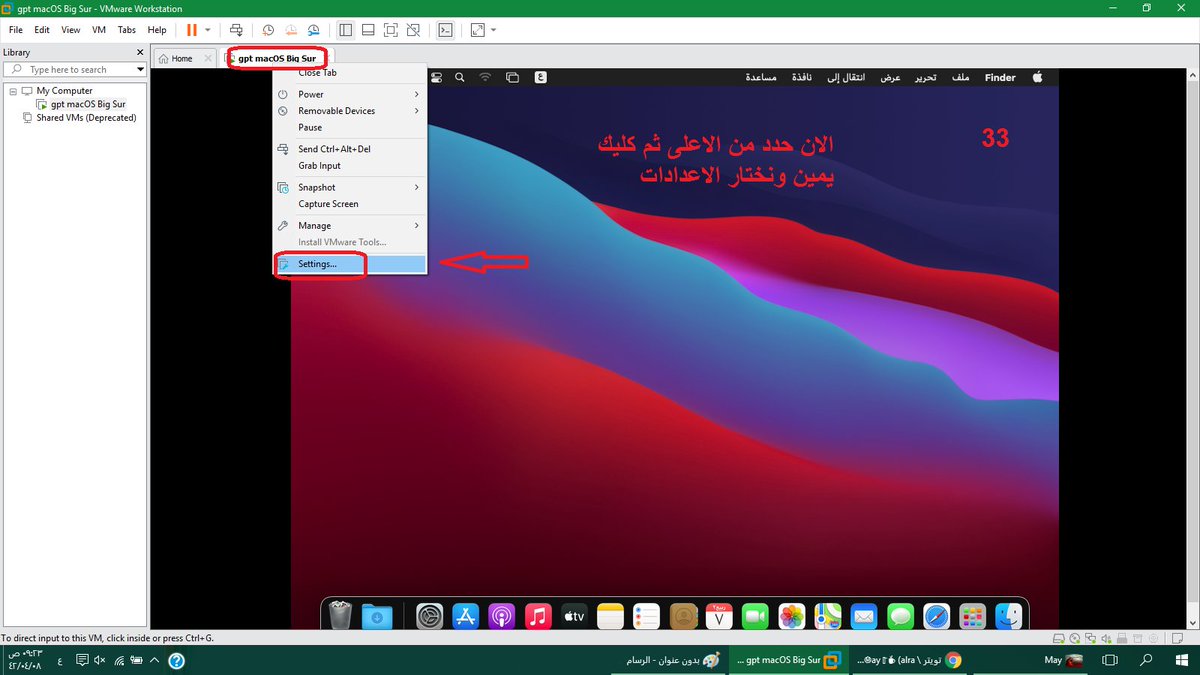Open Messages app in the dock

tap(900, 616)
